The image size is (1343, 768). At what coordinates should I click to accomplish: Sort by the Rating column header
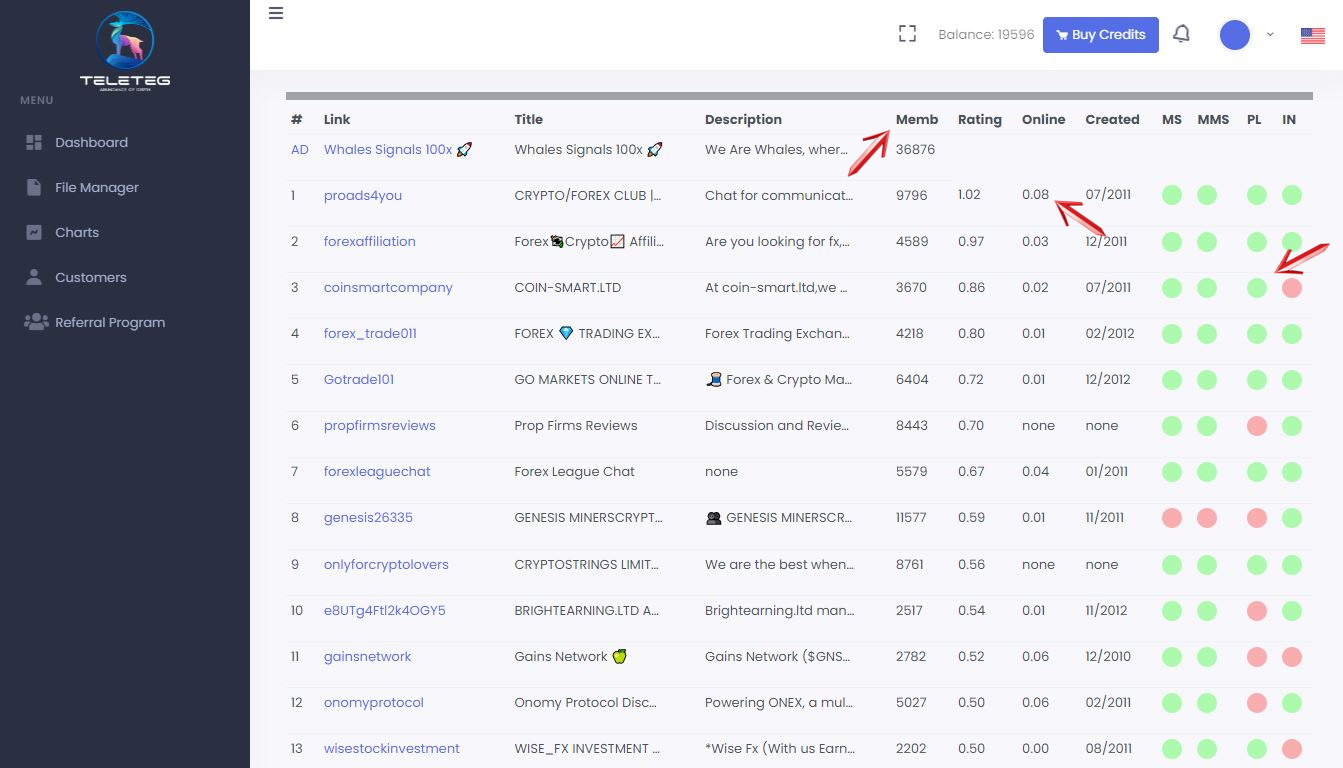pyautogui.click(x=979, y=119)
